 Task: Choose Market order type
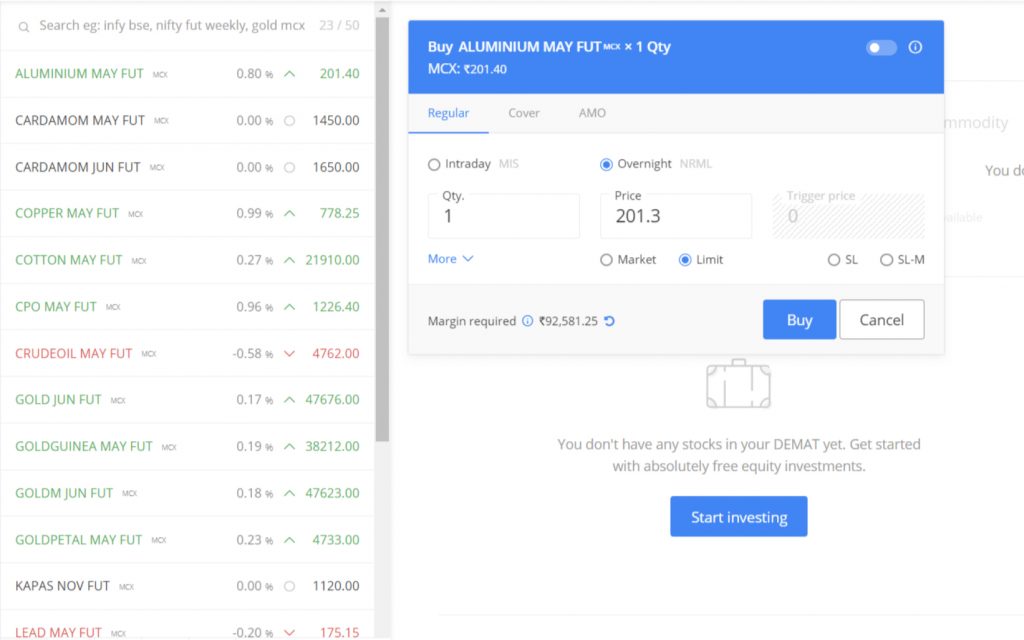click(606, 260)
